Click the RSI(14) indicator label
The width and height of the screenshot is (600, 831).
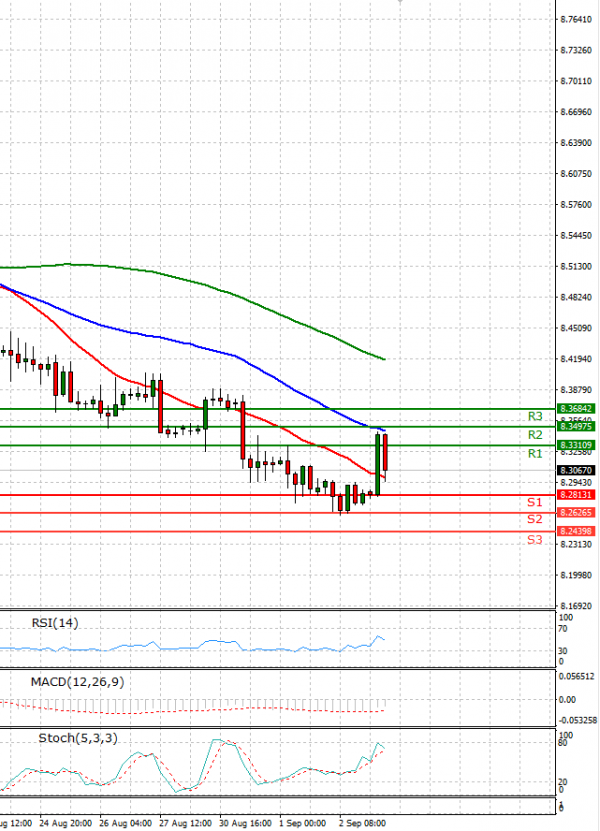pyautogui.click(x=55, y=623)
